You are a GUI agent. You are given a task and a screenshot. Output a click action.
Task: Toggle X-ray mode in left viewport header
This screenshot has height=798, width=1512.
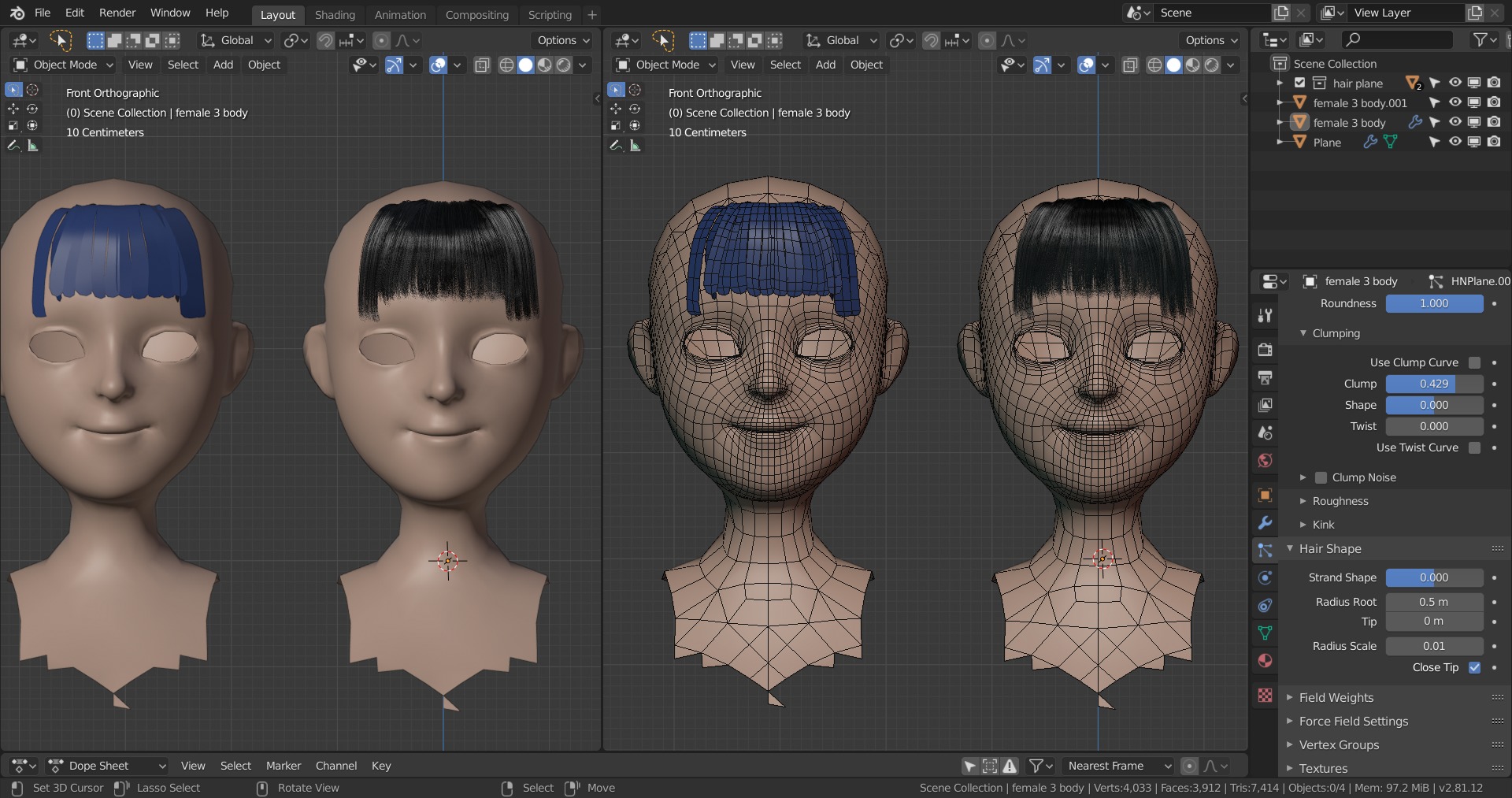[x=483, y=65]
